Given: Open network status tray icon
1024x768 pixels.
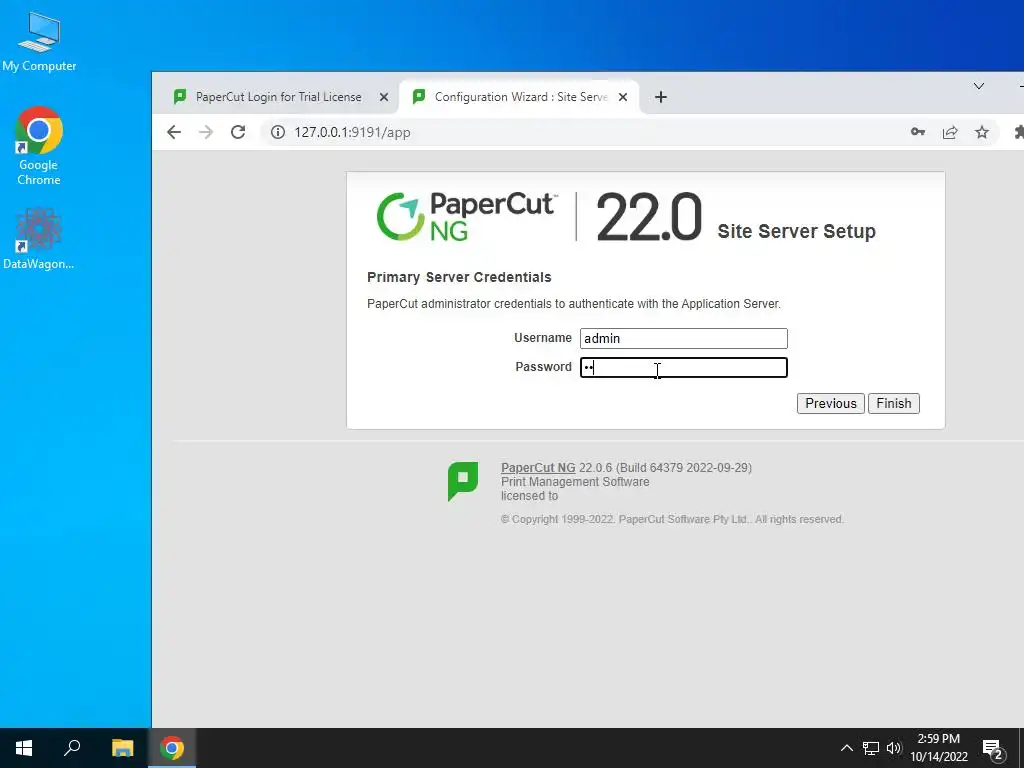Looking at the screenshot, I should point(871,748).
